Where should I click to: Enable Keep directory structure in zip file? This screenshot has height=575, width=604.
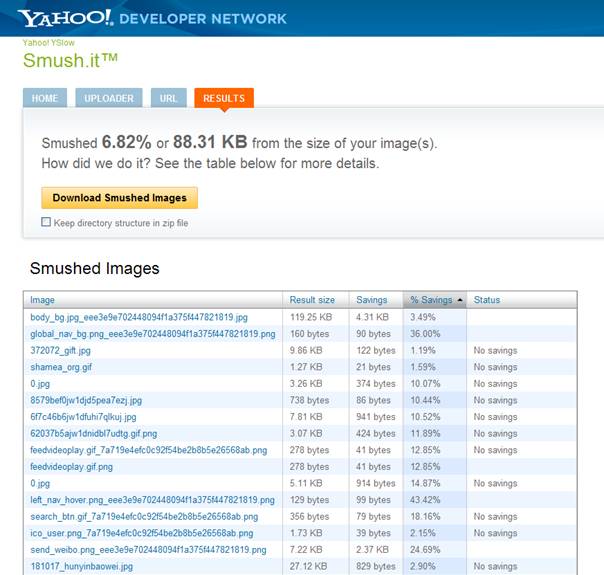(46, 223)
